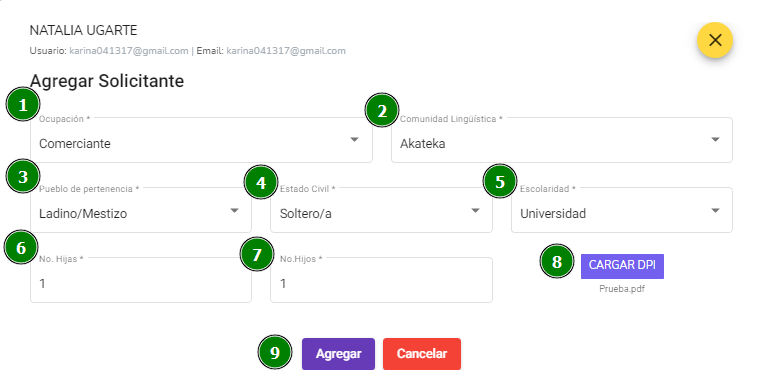758x389 pixels.
Task: Select the Universidad value in Escolaridad
Action: (553, 214)
